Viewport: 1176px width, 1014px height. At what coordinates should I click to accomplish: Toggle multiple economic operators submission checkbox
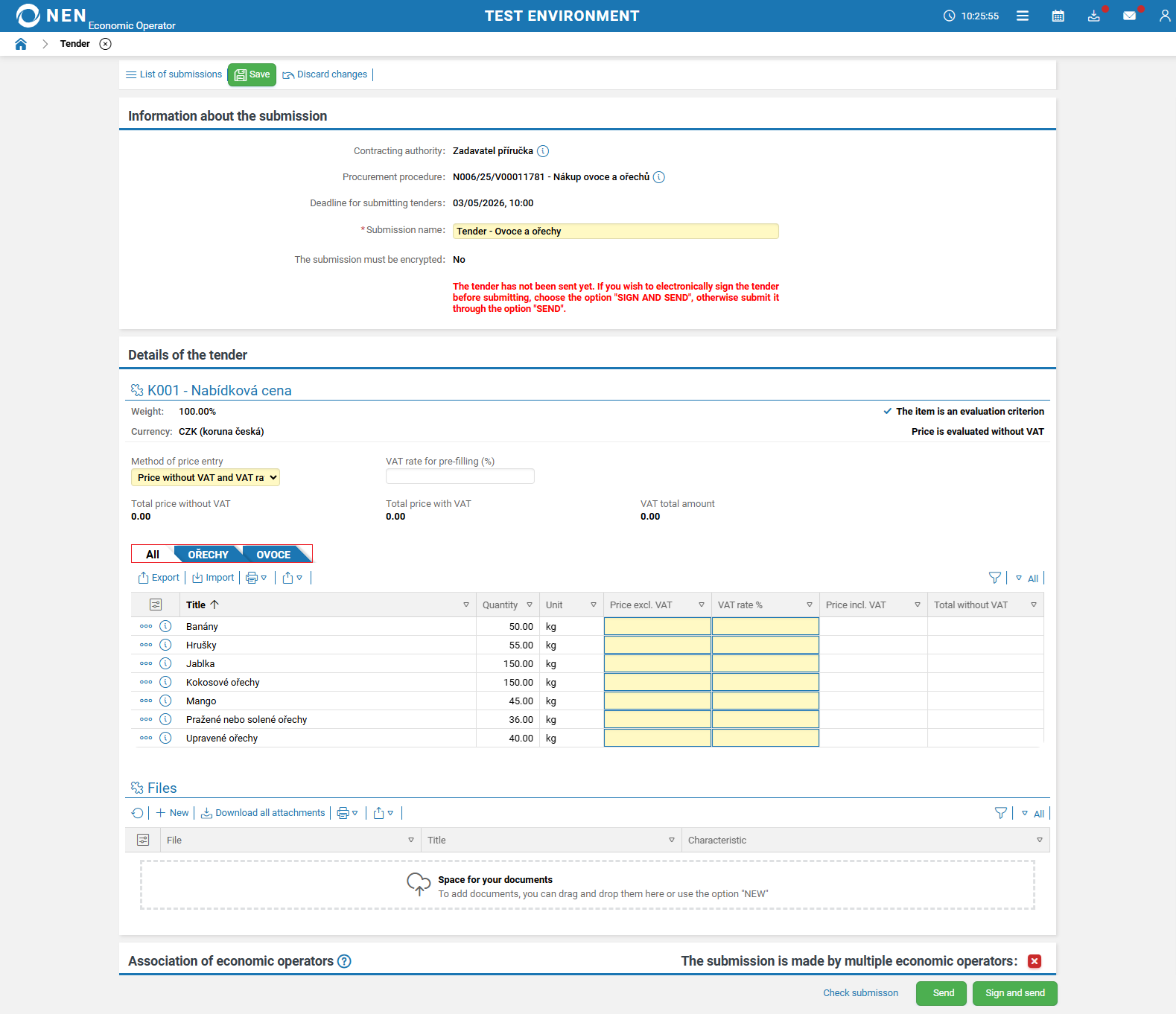click(x=1034, y=961)
